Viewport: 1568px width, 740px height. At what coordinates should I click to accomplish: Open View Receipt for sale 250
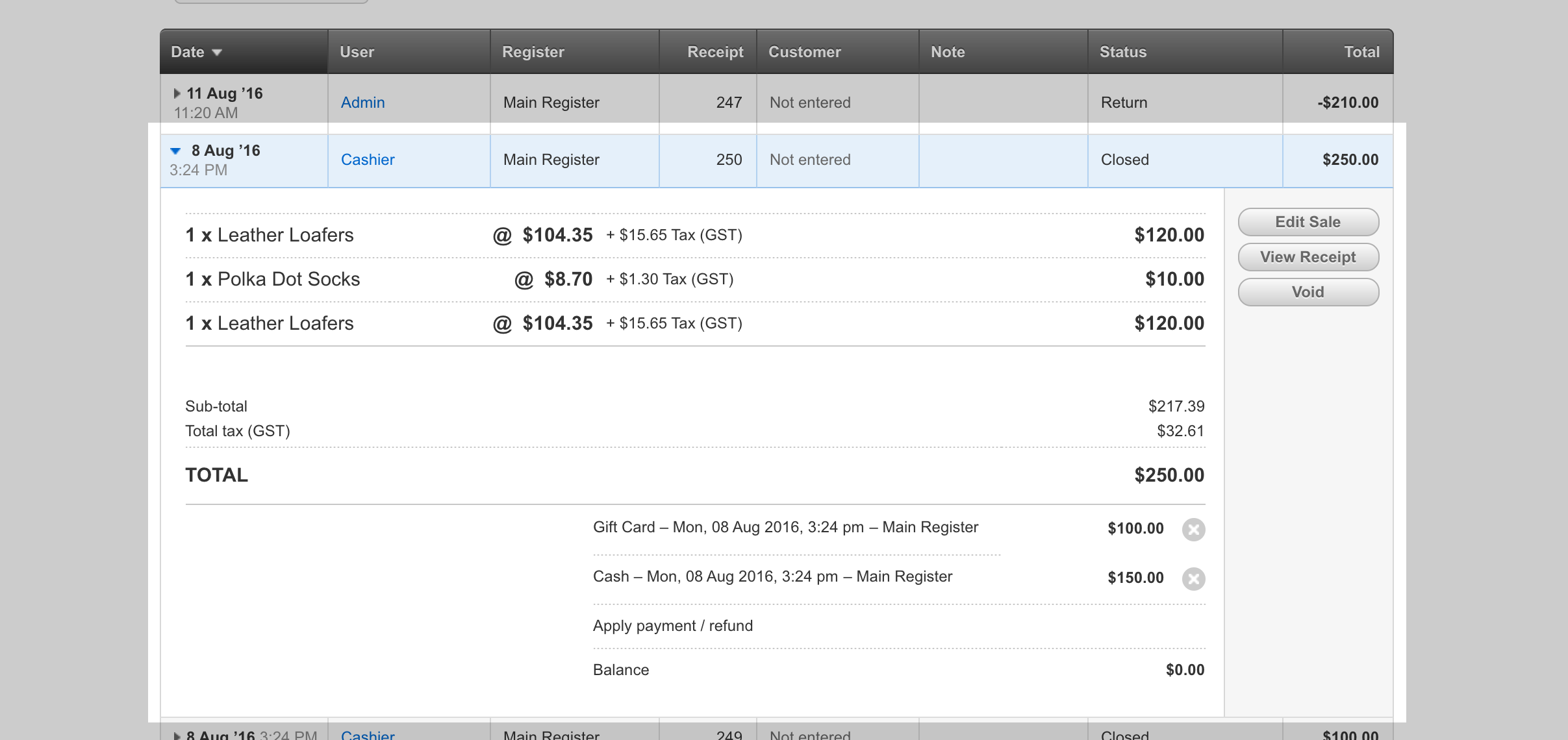click(1308, 257)
